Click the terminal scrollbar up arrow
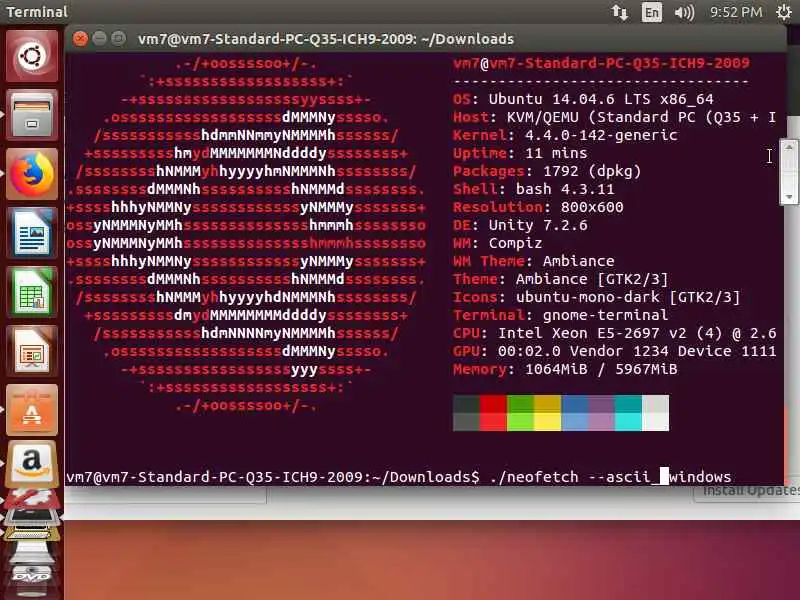This screenshot has height=600, width=800. point(789,147)
